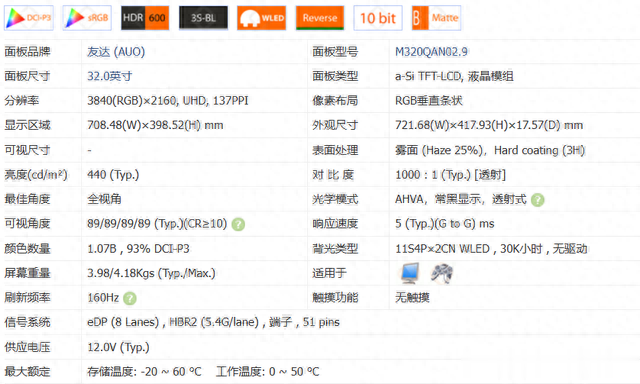Click the desktop monitor application icon
This screenshot has width=640, height=384.
pyautogui.click(x=410, y=273)
